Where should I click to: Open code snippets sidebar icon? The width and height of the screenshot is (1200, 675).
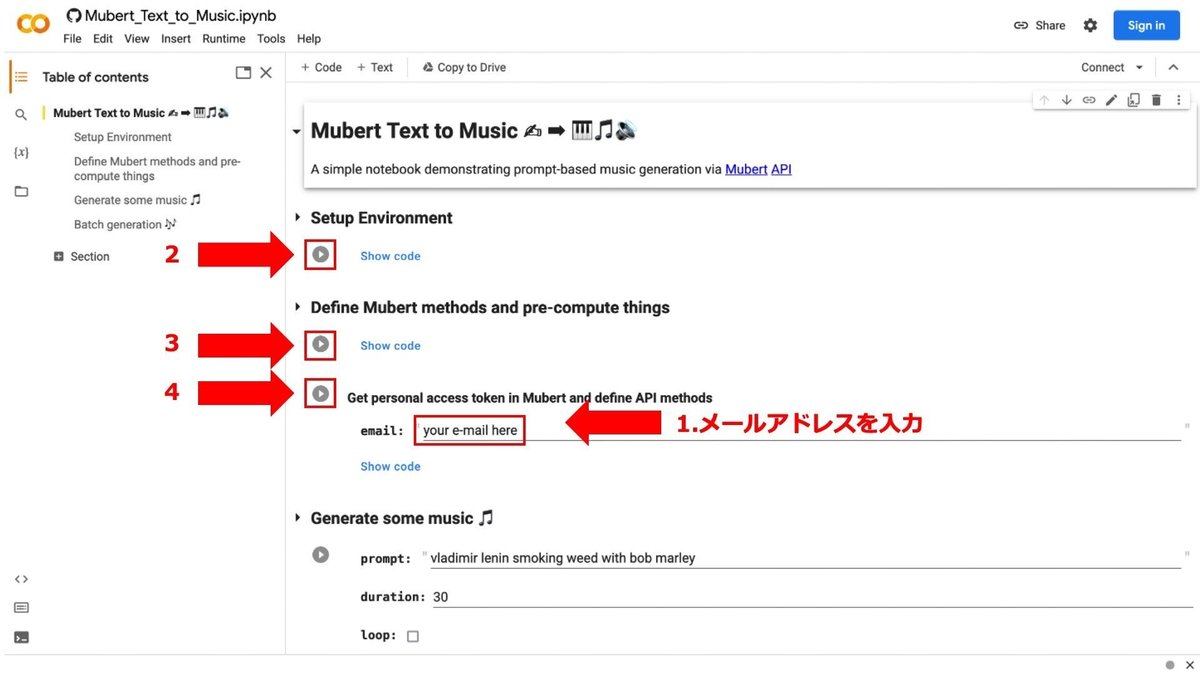pyautogui.click(x=21, y=579)
